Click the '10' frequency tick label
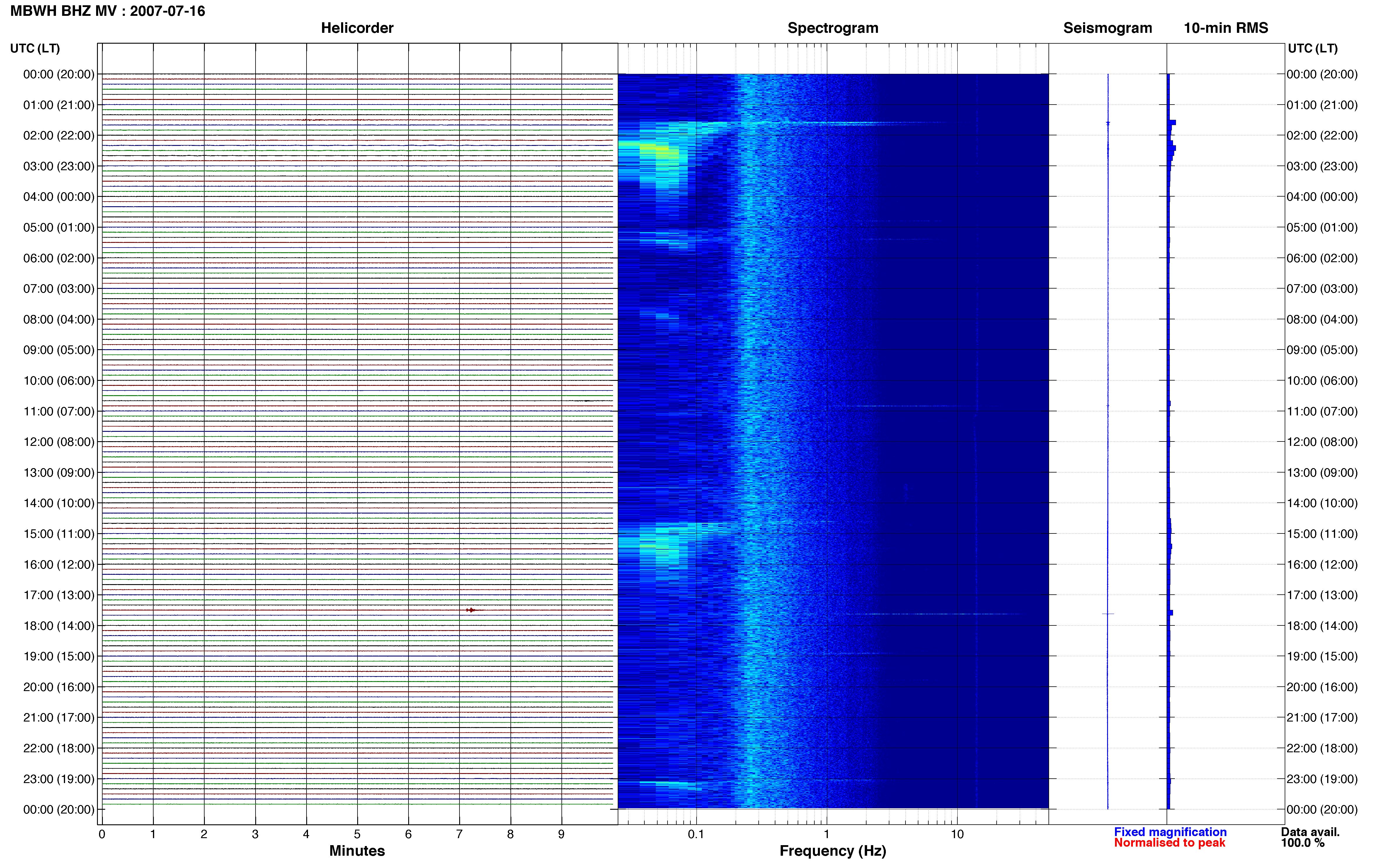 click(957, 834)
